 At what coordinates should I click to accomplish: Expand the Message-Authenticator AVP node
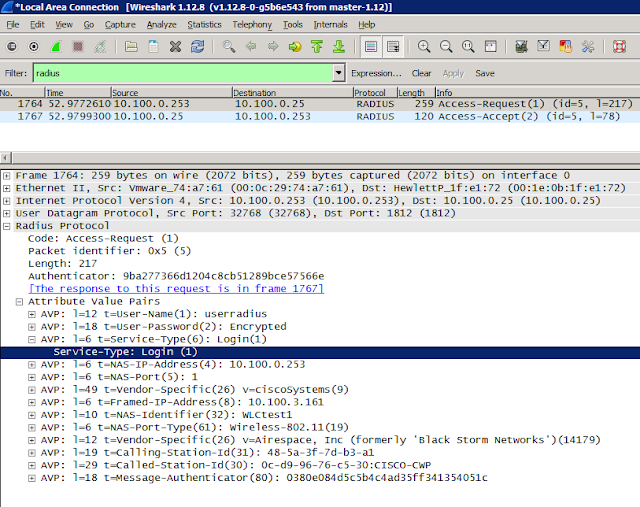[x=32, y=478]
